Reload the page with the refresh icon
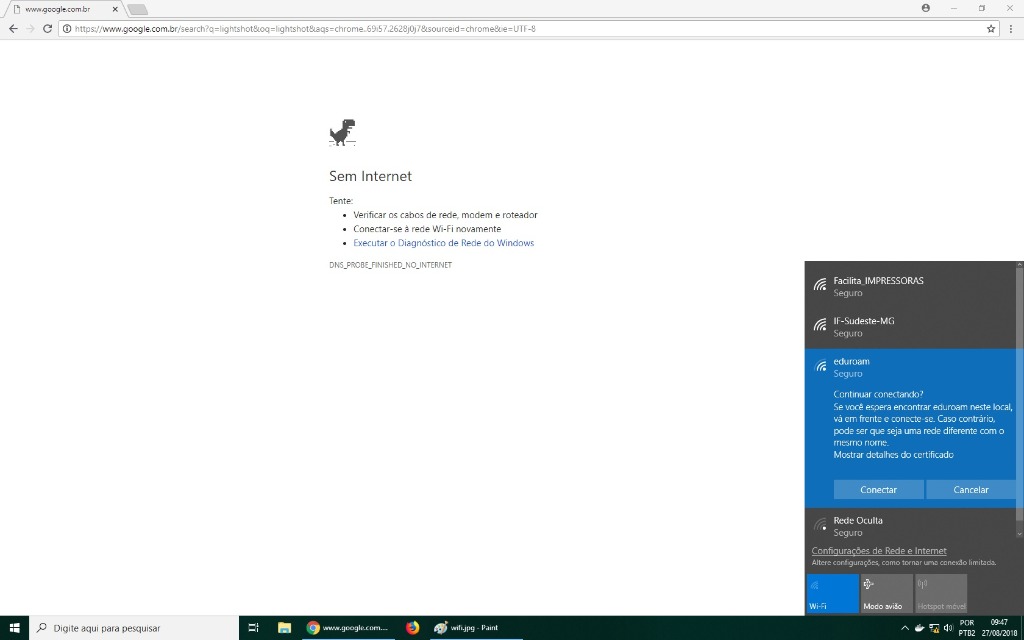The width and height of the screenshot is (1024, 640). (x=47, y=29)
